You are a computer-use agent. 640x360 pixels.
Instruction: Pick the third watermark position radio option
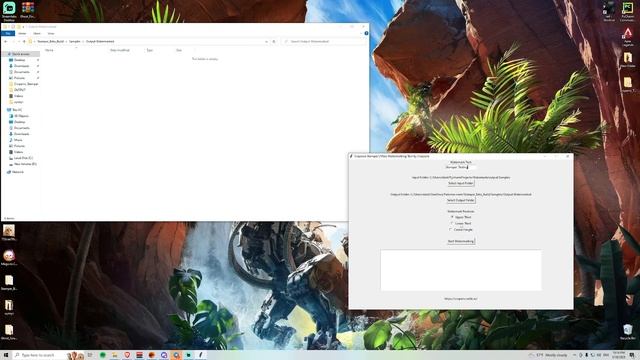(461, 229)
